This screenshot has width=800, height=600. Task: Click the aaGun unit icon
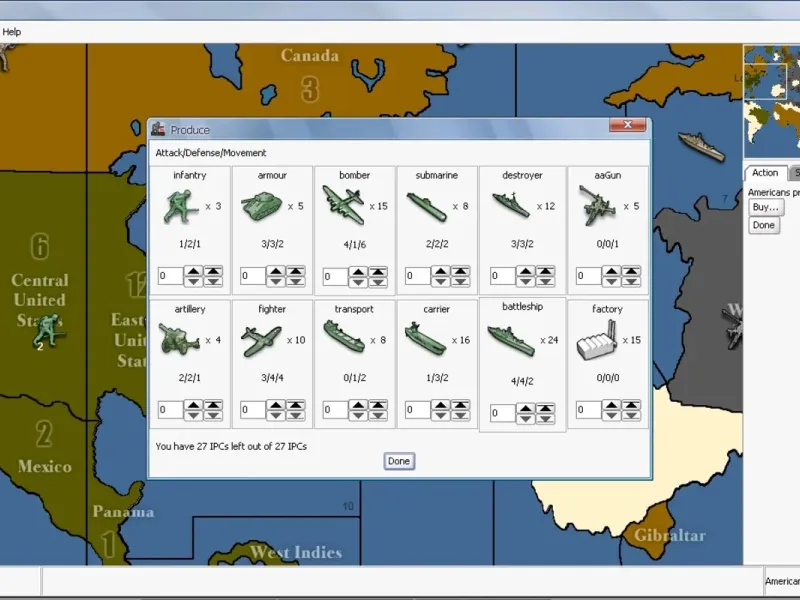click(x=598, y=206)
